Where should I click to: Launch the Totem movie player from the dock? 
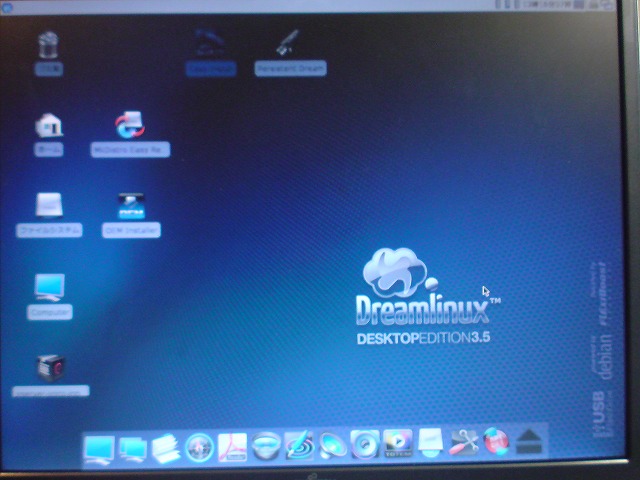pos(398,443)
